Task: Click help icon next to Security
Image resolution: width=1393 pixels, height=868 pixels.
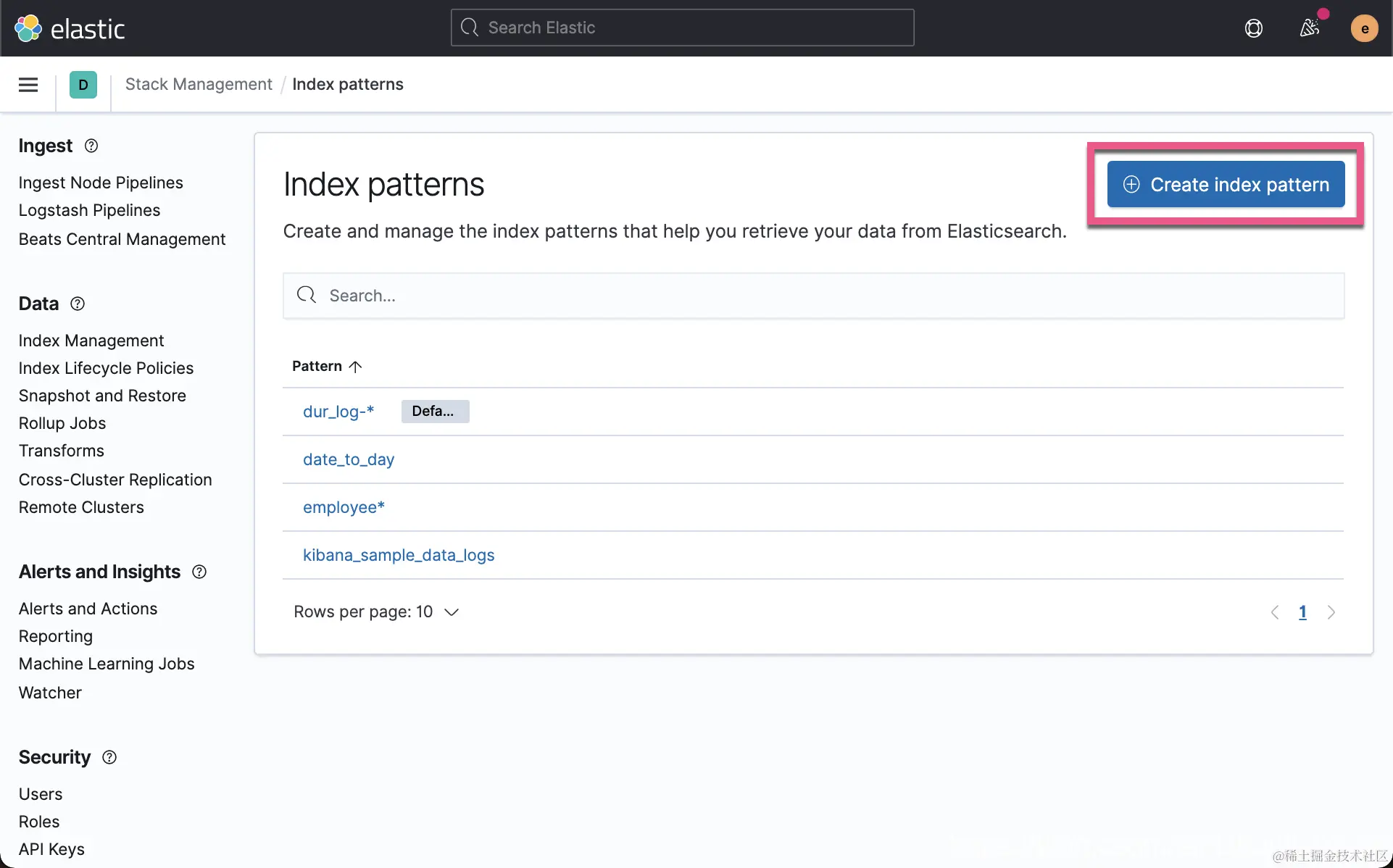Action: tap(109, 757)
